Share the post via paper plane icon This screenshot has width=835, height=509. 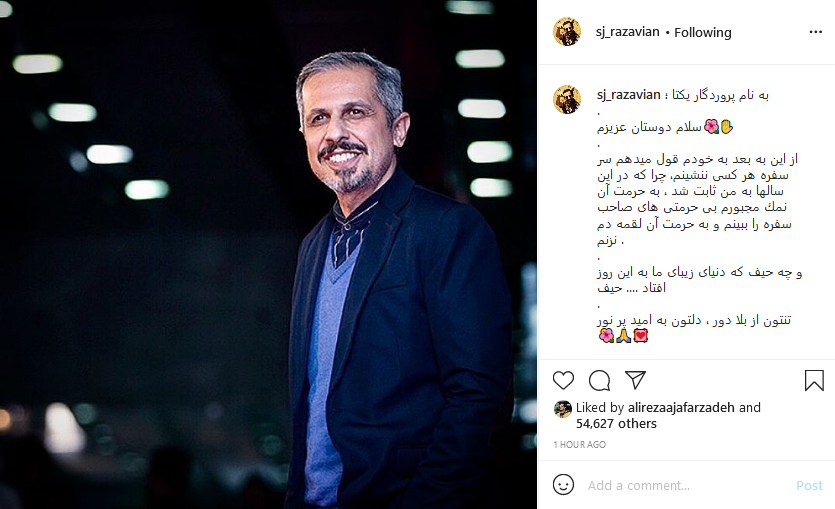(x=635, y=380)
